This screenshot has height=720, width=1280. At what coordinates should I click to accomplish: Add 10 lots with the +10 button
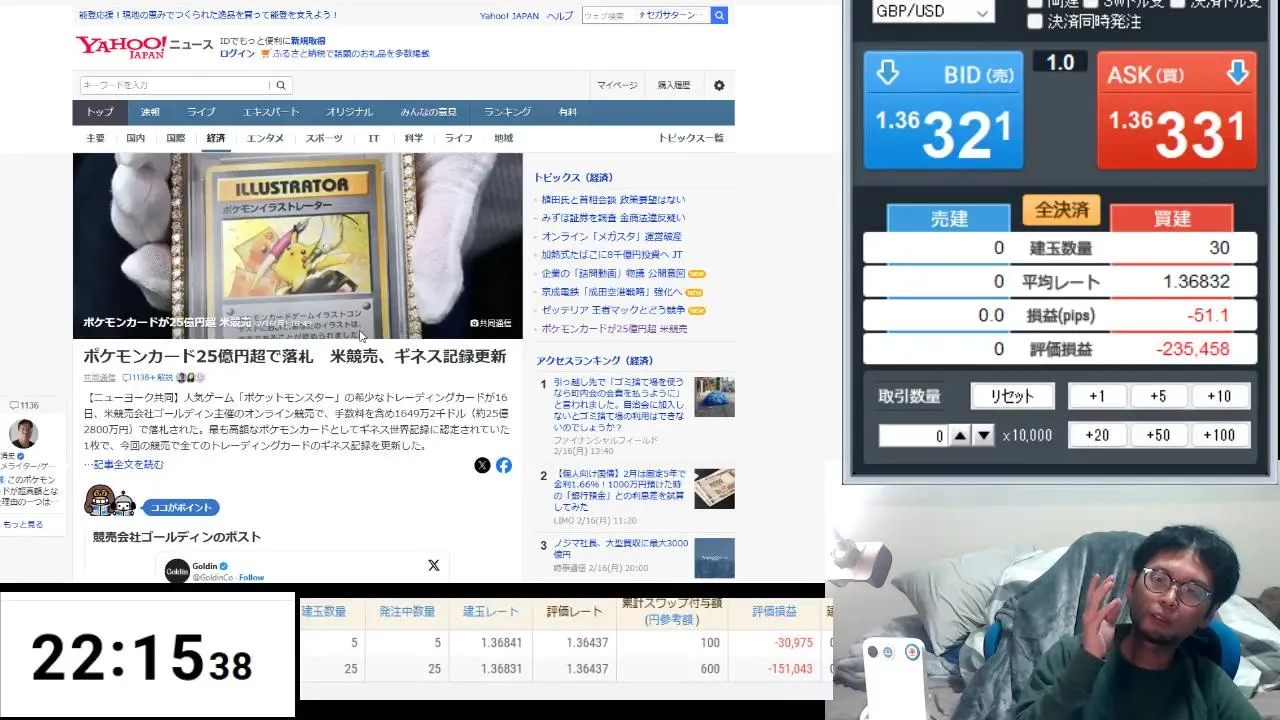(1219, 396)
